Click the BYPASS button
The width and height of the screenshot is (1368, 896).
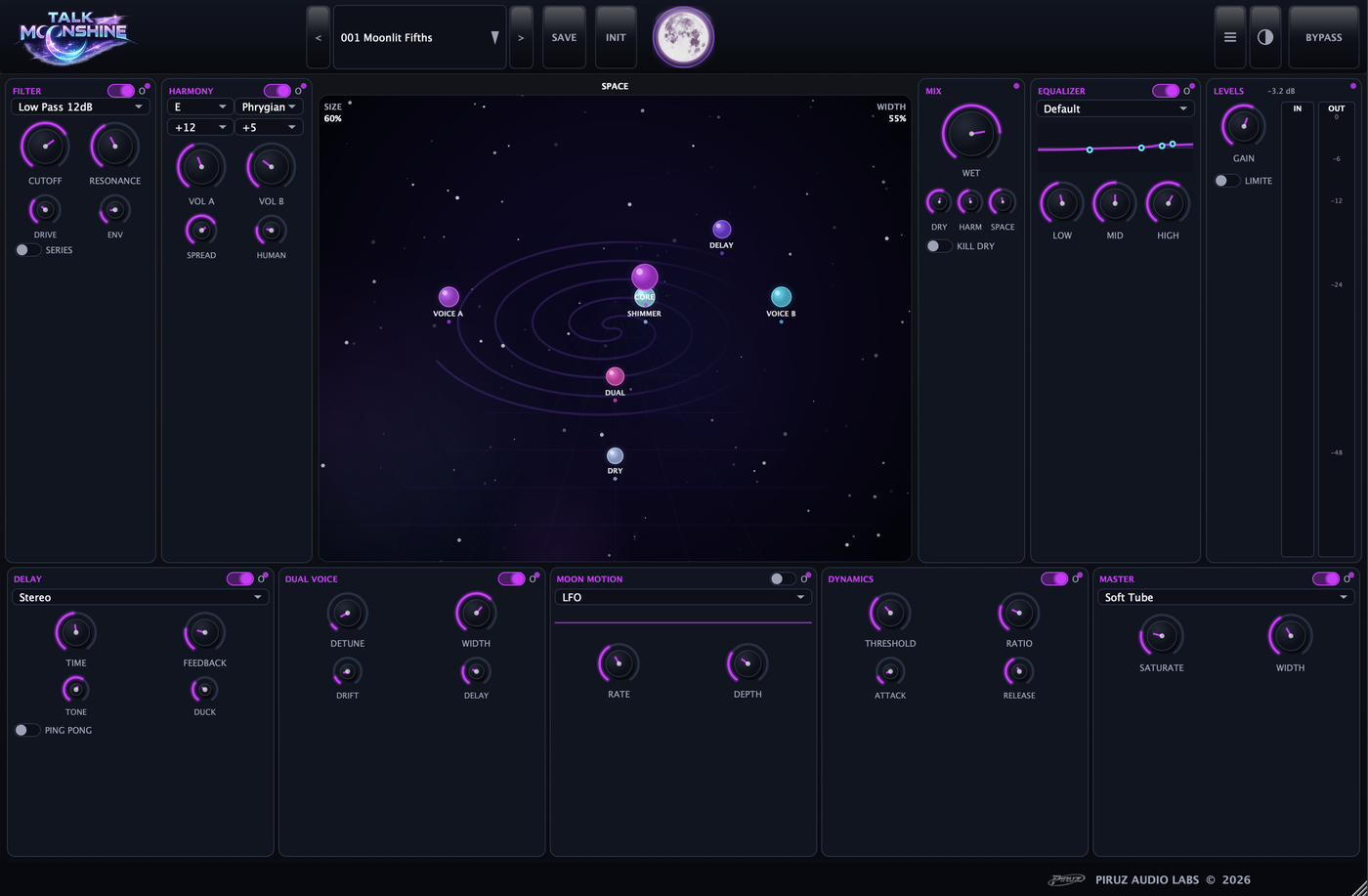tap(1324, 37)
